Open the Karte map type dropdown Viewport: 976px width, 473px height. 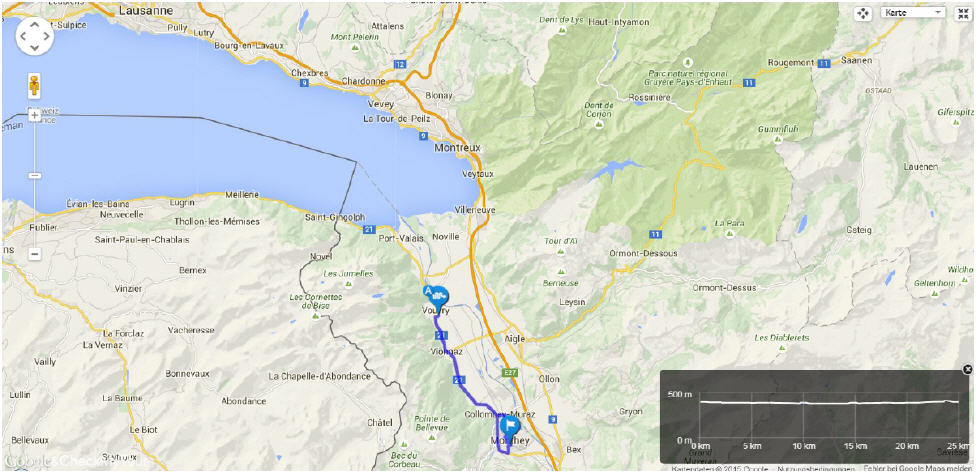click(913, 13)
